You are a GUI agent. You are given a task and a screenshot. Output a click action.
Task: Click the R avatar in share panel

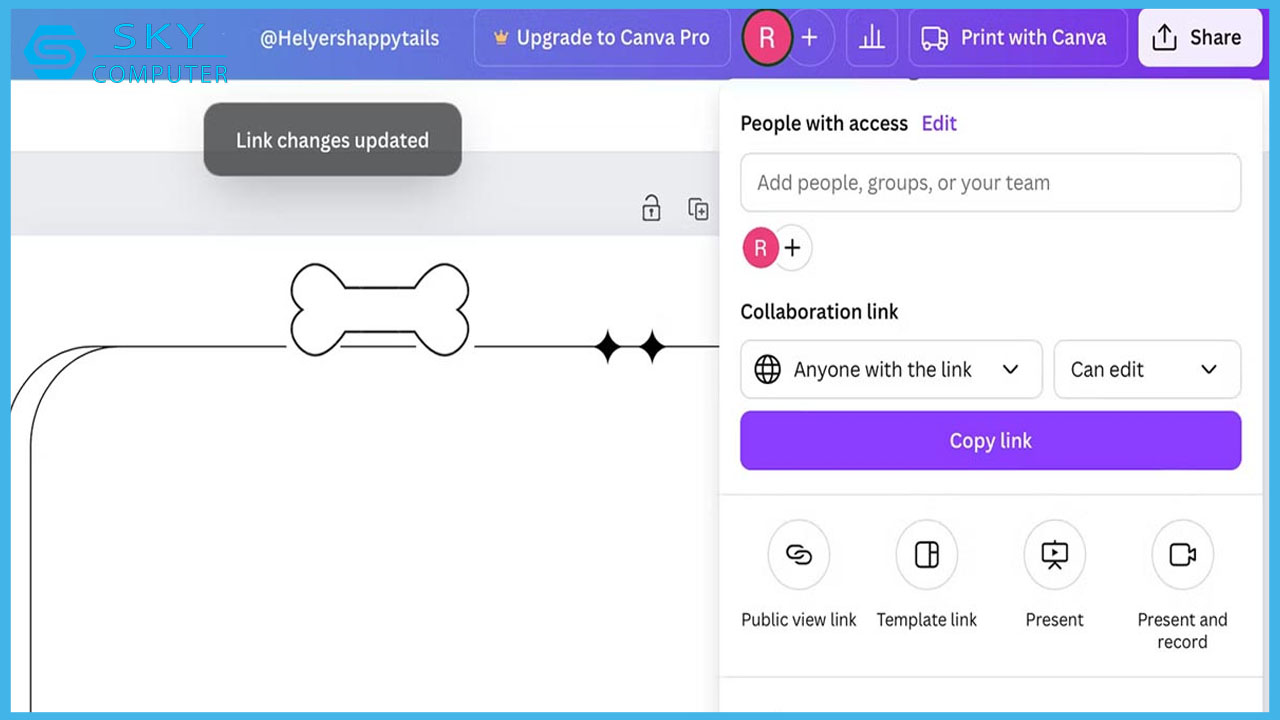point(760,248)
